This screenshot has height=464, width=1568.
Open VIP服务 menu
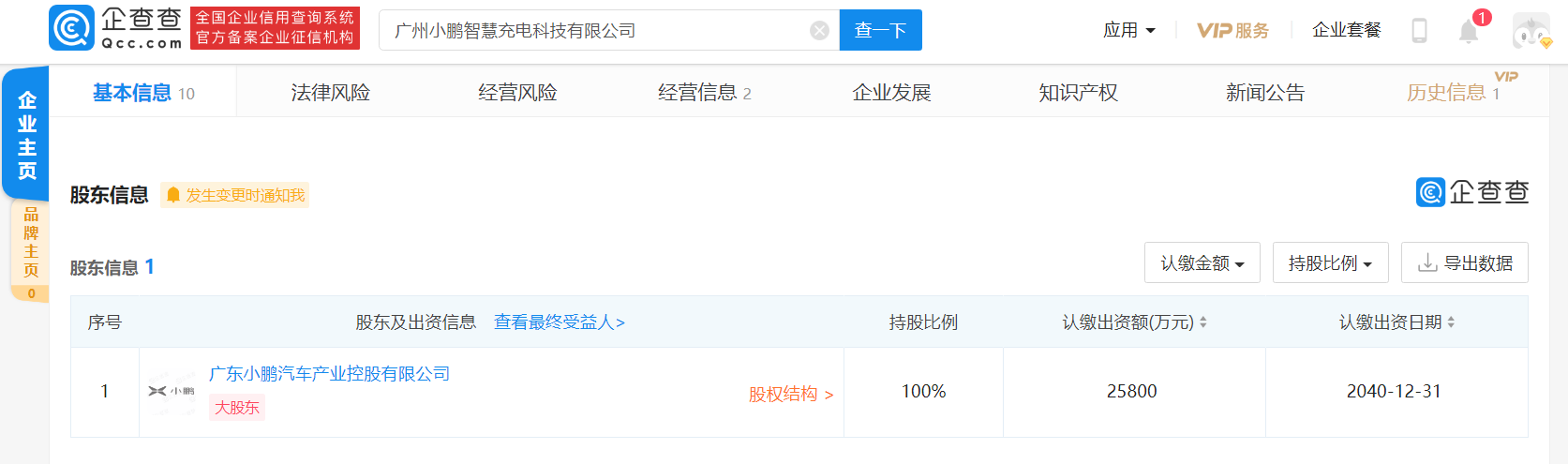coord(1232,31)
